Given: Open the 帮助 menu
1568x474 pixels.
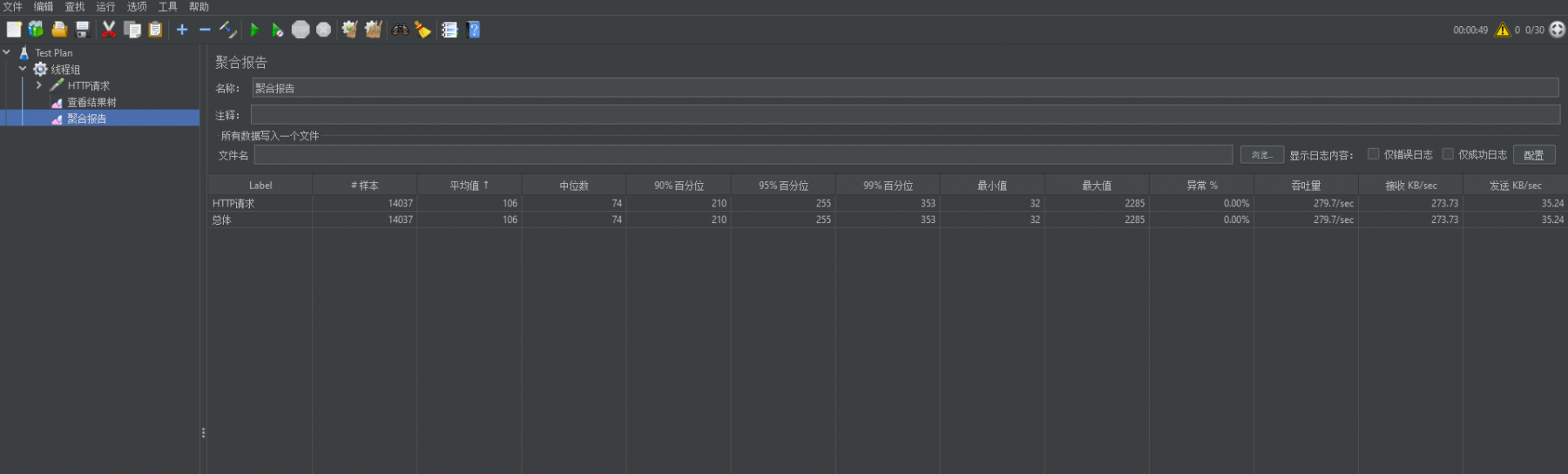Looking at the screenshot, I should coord(199,7).
